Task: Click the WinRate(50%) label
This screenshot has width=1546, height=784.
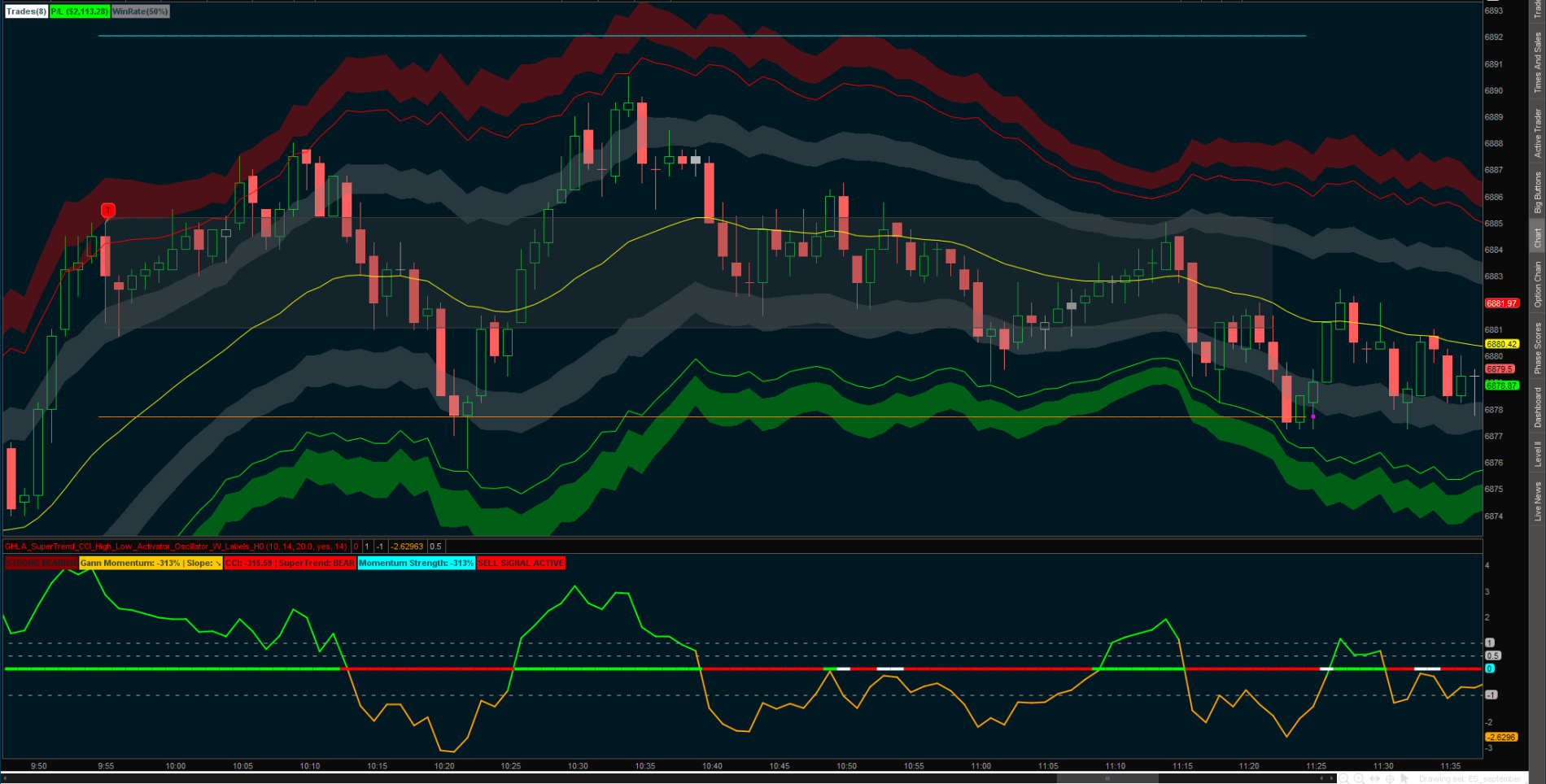Action: (x=140, y=11)
